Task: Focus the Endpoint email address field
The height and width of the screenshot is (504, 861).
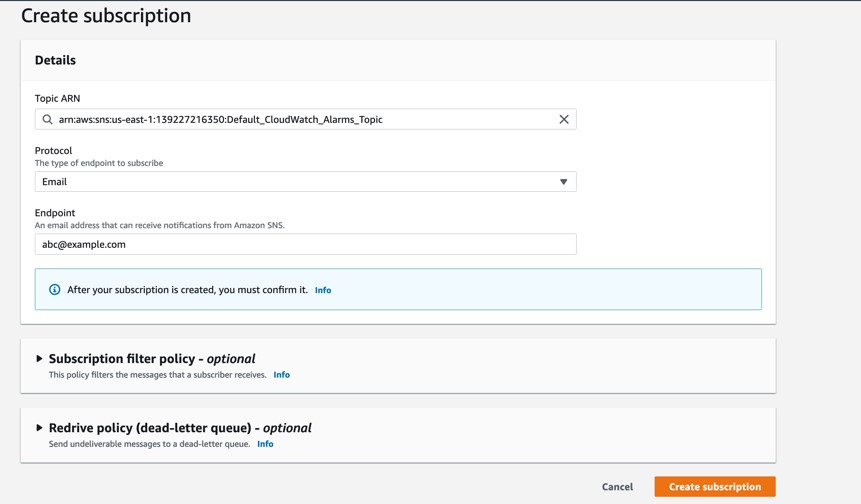Action: [x=305, y=244]
